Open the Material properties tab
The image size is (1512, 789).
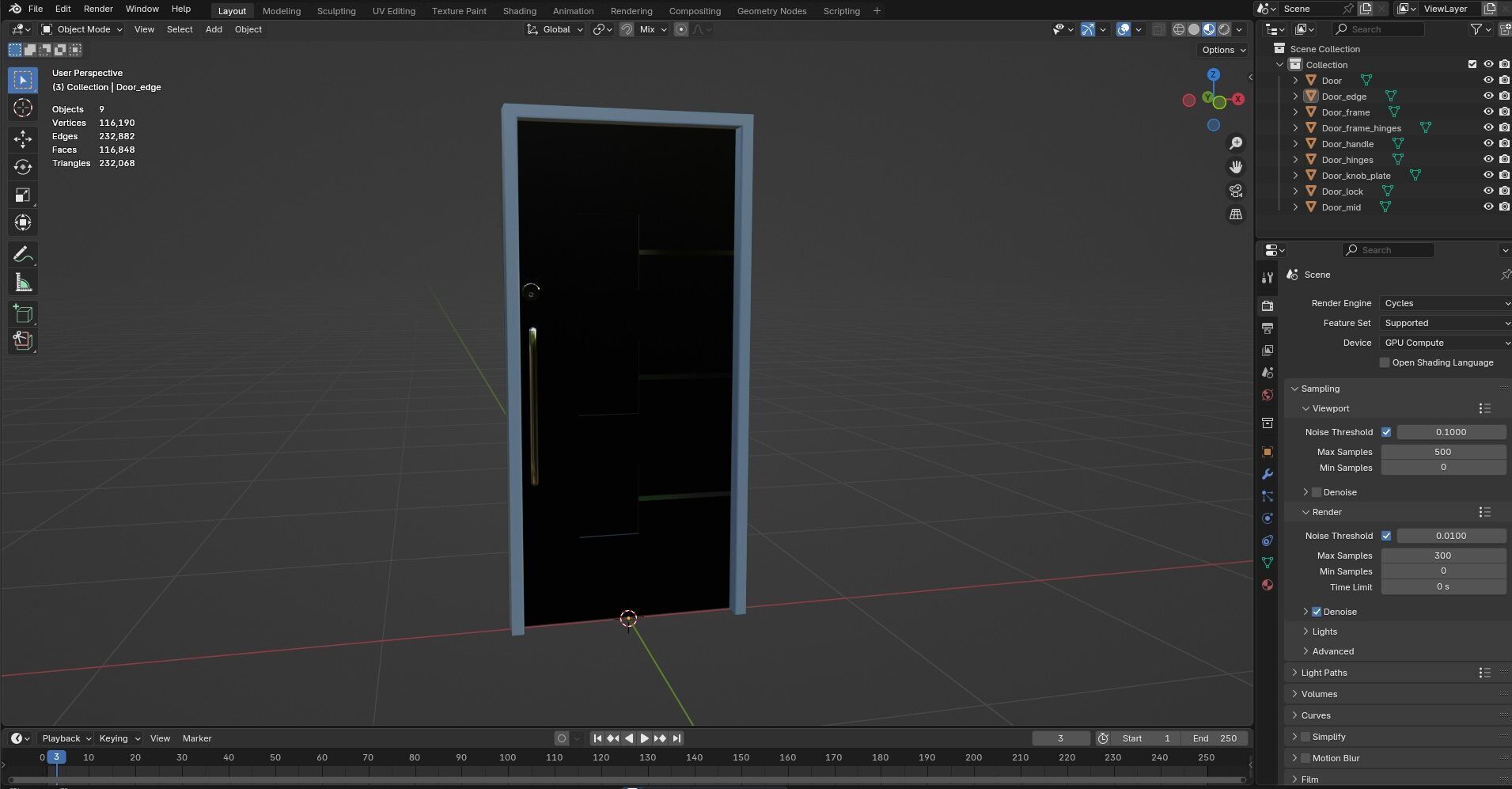[x=1268, y=585]
